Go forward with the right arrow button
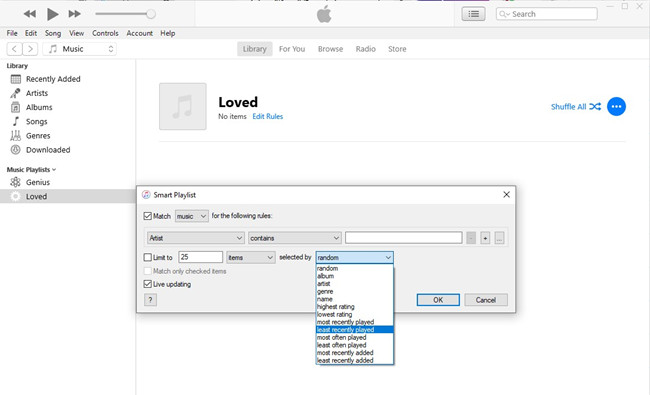Screen dimensions: 650x395 point(30,49)
